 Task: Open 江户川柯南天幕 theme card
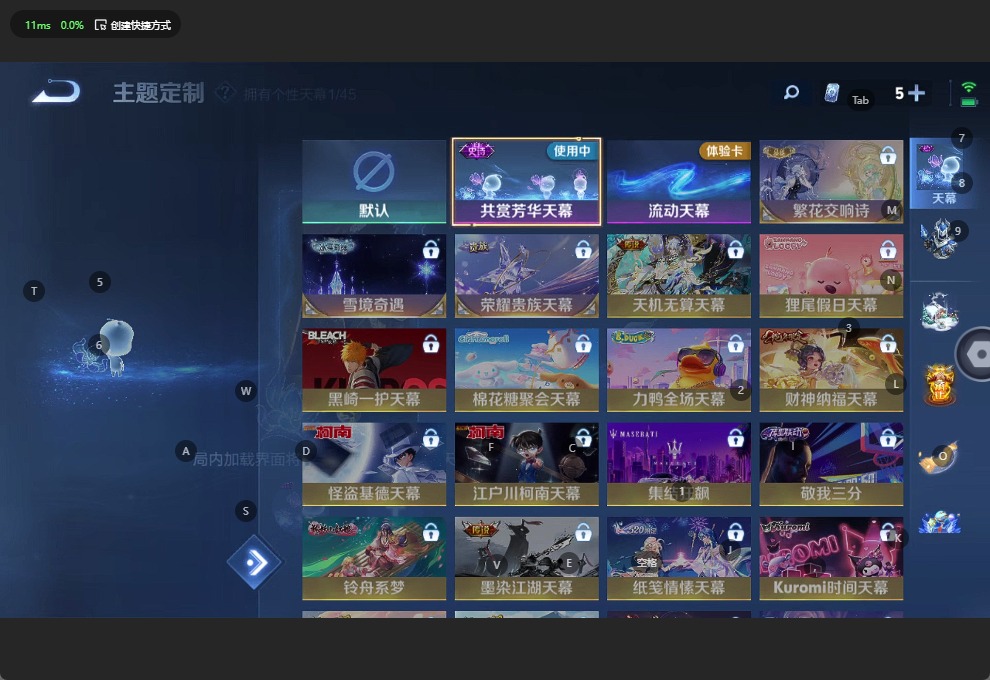(527, 464)
